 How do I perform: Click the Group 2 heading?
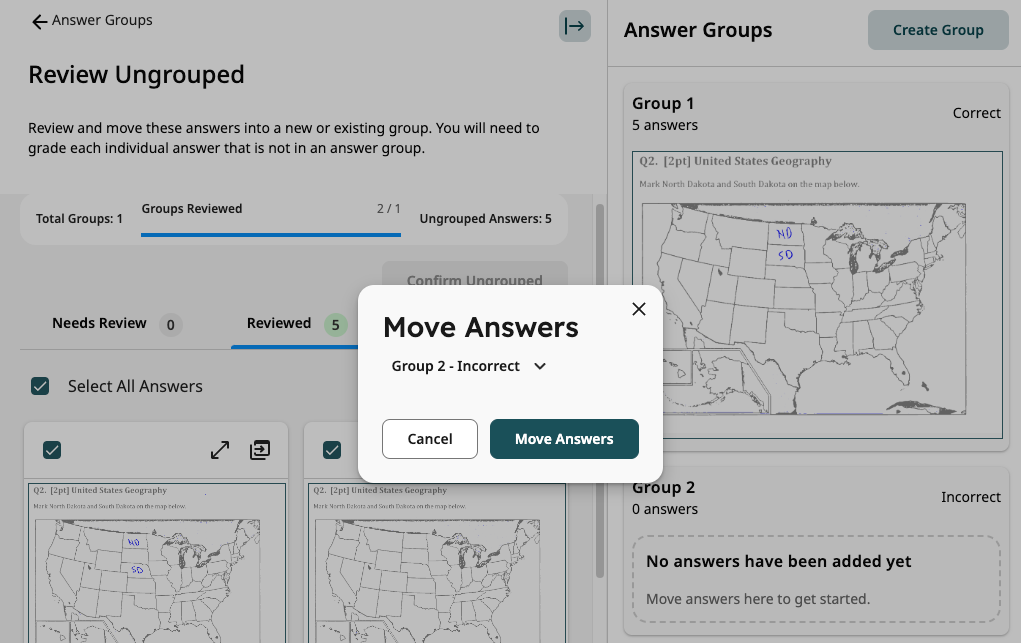[x=664, y=488]
